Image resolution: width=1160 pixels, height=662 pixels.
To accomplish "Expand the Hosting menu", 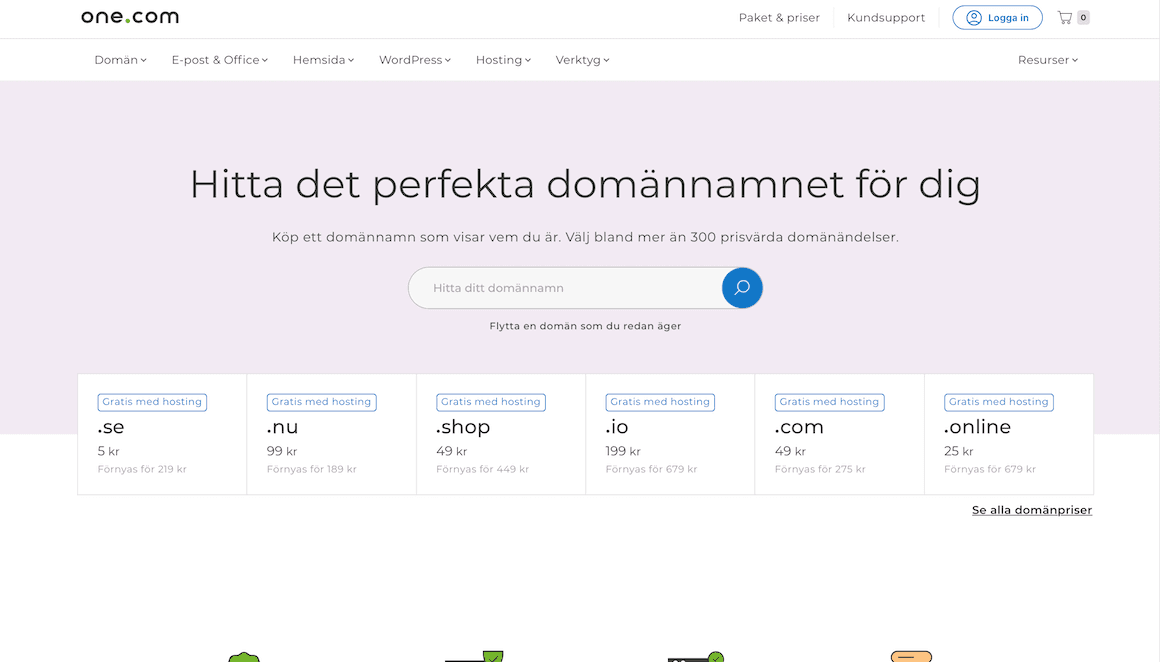I will [503, 60].
